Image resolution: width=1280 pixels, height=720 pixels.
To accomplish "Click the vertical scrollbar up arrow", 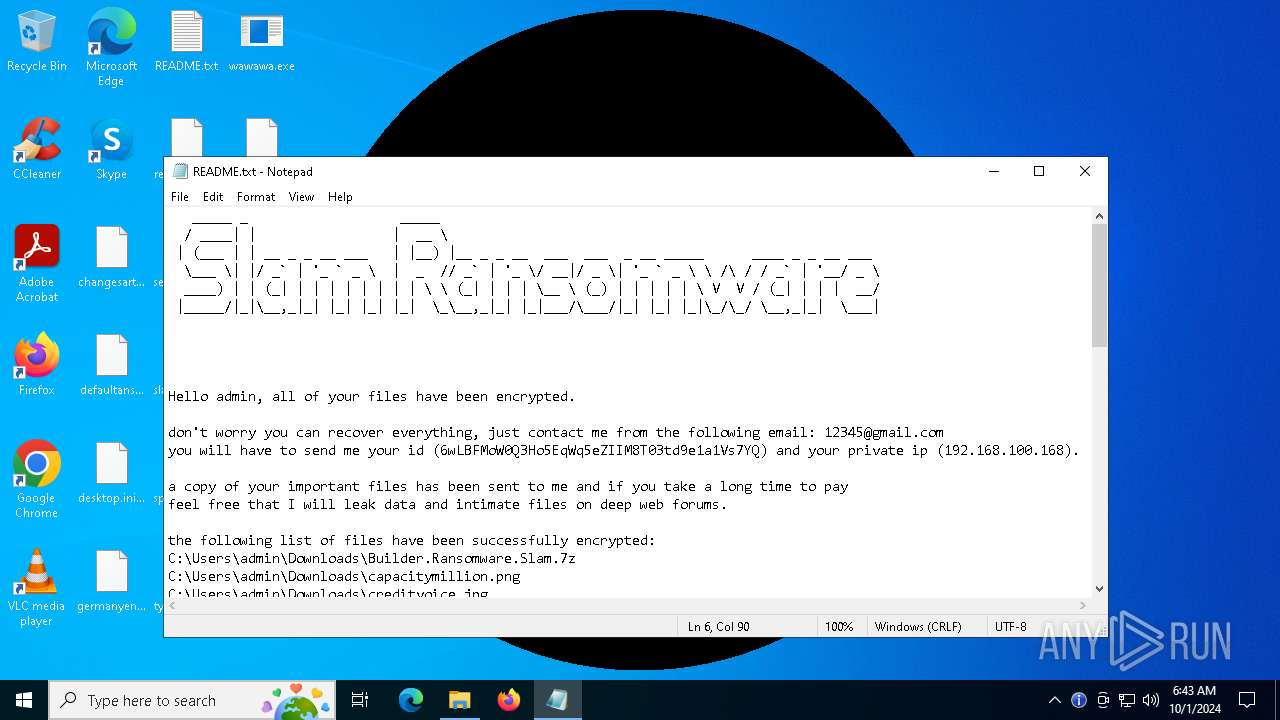I will coord(1099,216).
